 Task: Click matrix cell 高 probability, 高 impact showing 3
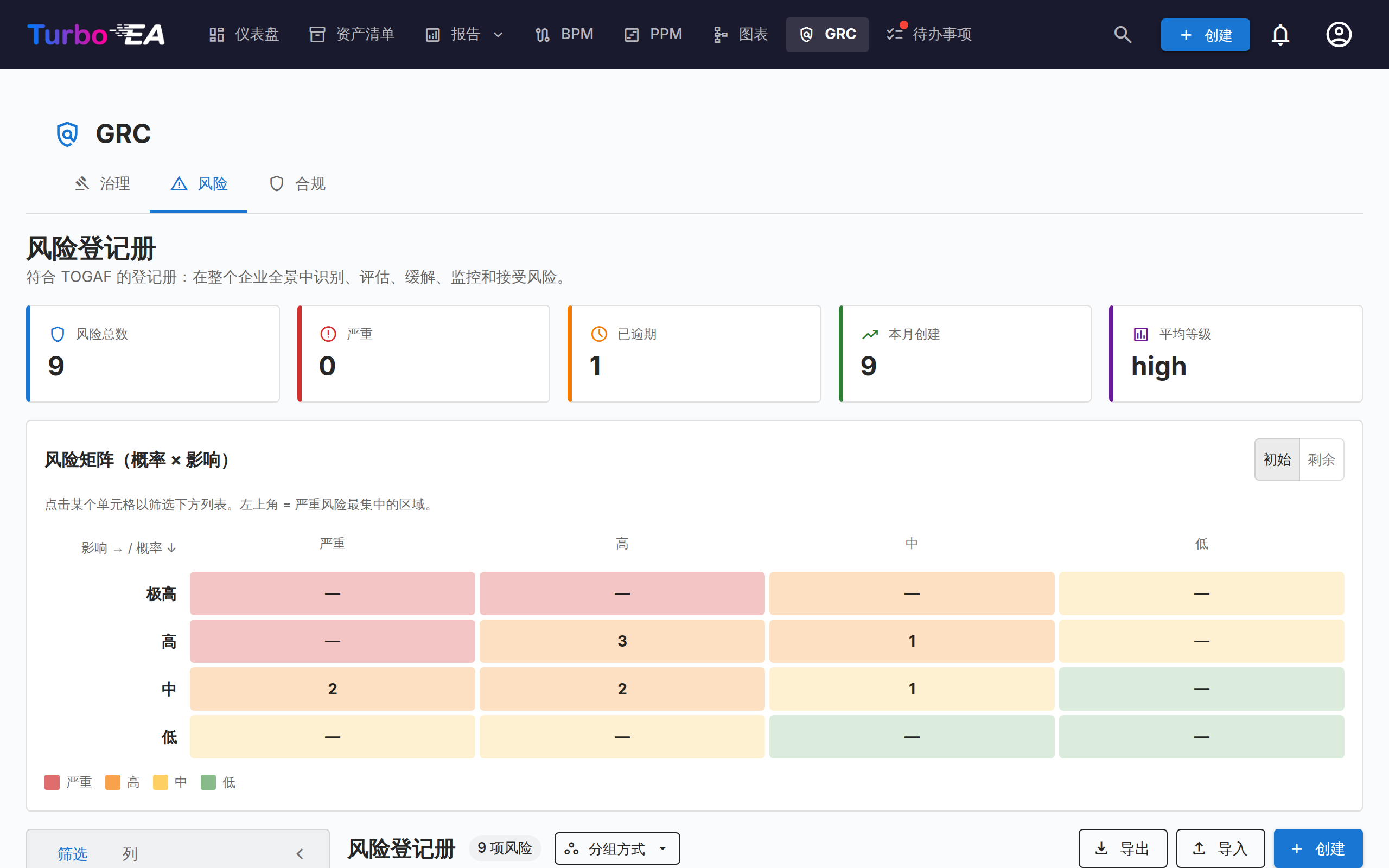[622, 641]
